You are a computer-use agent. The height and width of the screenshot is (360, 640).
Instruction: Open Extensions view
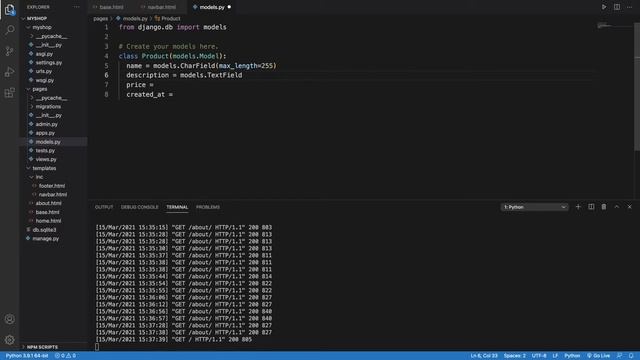point(9,93)
